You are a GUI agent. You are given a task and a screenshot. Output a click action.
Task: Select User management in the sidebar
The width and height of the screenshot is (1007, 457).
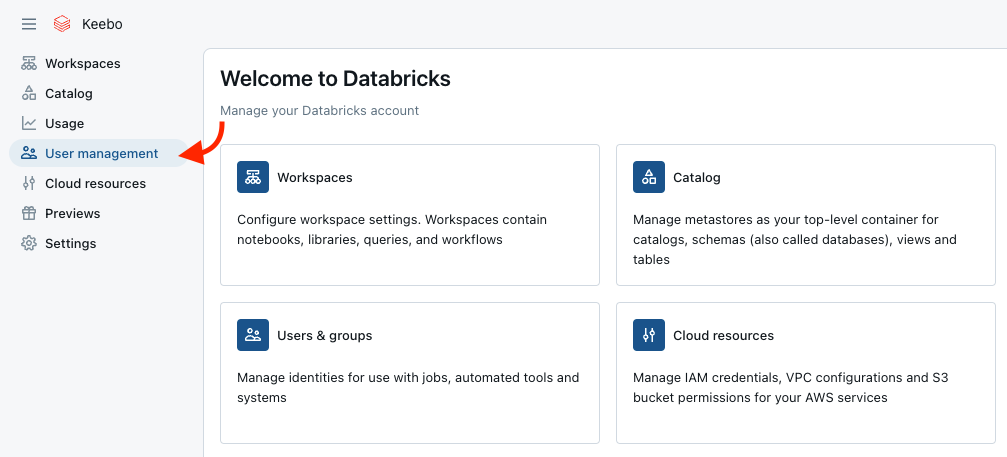coord(99,153)
